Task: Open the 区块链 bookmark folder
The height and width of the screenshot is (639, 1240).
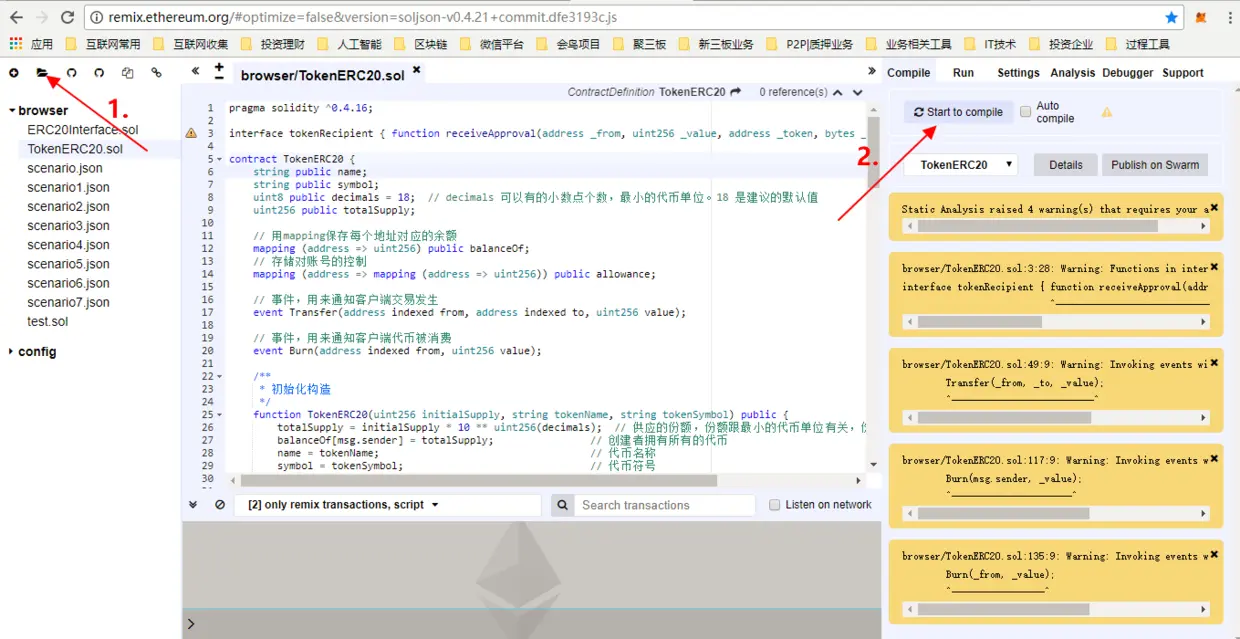Action: click(421, 44)
